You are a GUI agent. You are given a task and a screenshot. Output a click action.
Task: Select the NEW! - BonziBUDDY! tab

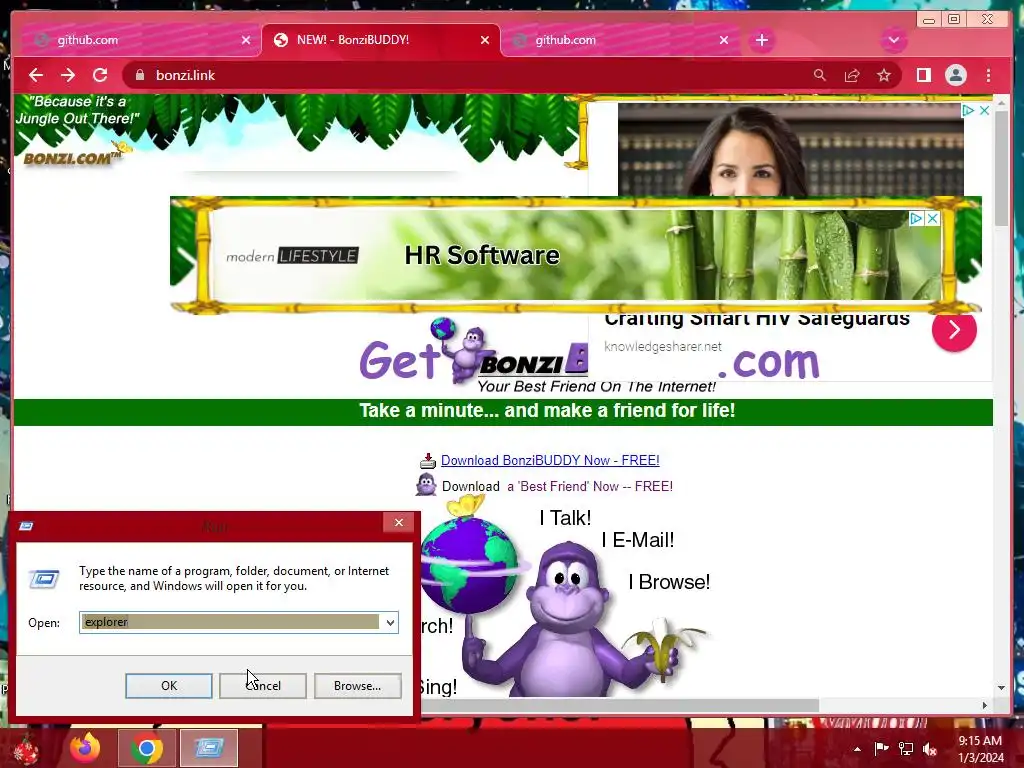[381, 40]
